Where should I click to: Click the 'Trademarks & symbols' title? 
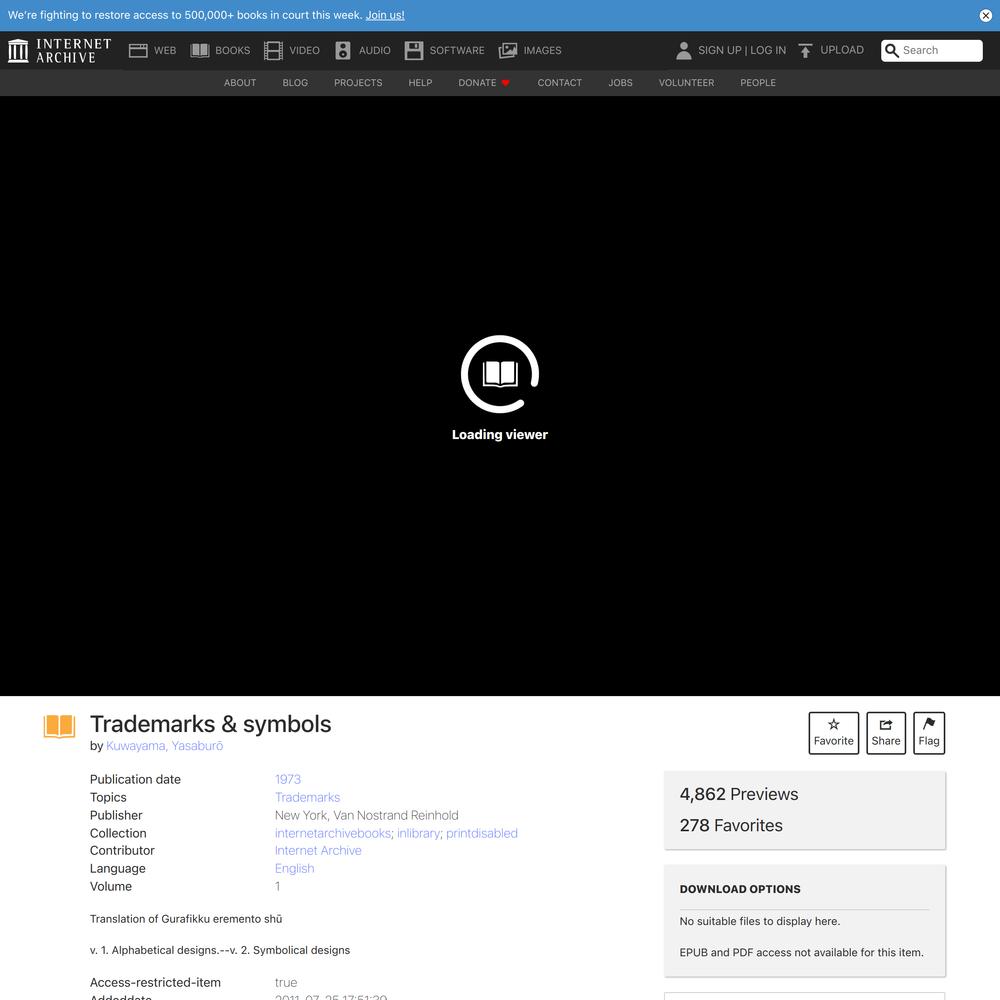210,724
